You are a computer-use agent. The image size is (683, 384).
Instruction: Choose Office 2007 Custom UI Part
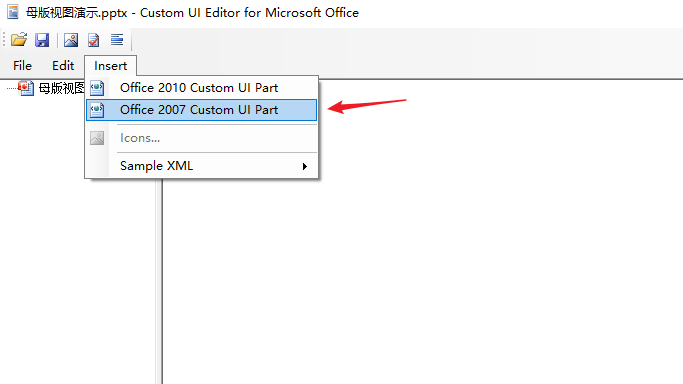click(201, 110)
